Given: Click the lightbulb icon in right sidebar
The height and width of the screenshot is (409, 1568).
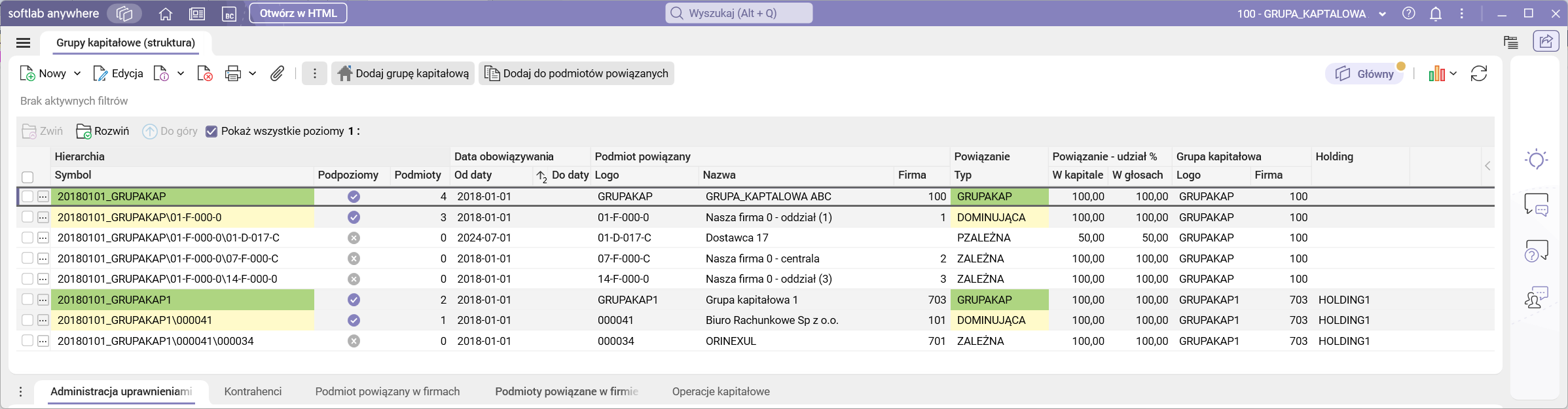Looking at the screenshot, I should click(1536, 159).
